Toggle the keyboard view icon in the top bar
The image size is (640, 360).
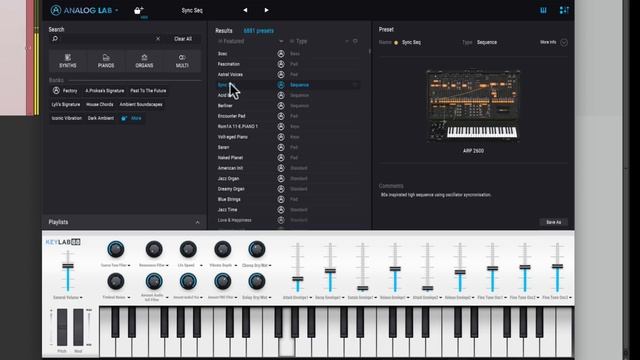(543, 10)
